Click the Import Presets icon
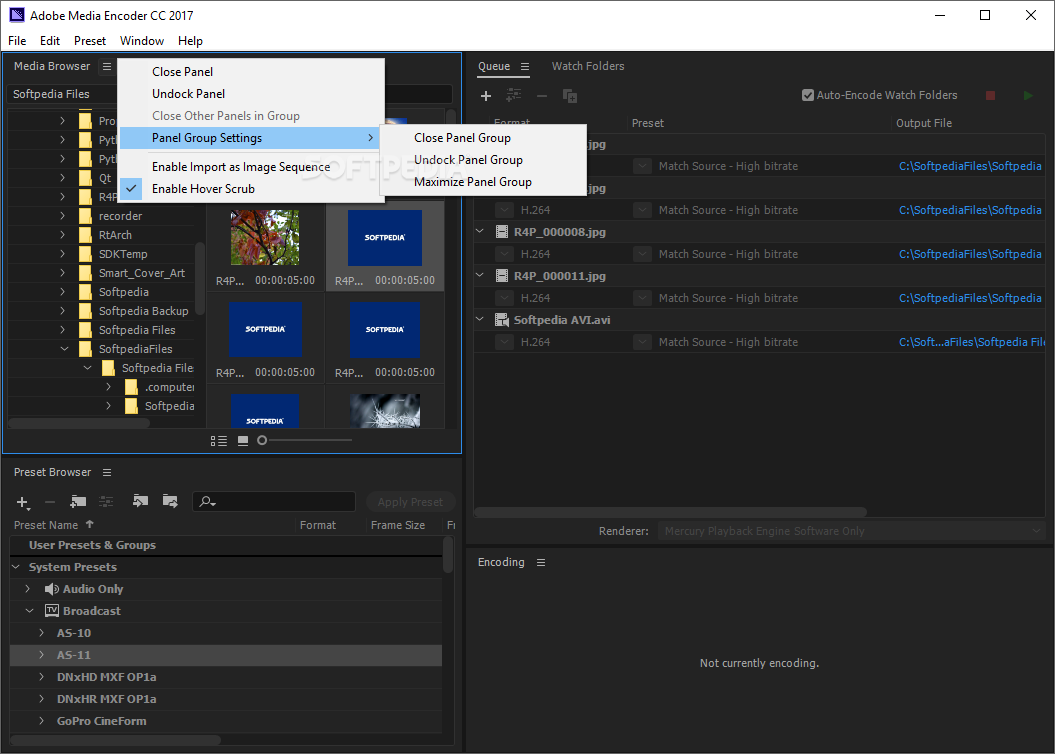 pyautogui.click(x=140, y=500)
